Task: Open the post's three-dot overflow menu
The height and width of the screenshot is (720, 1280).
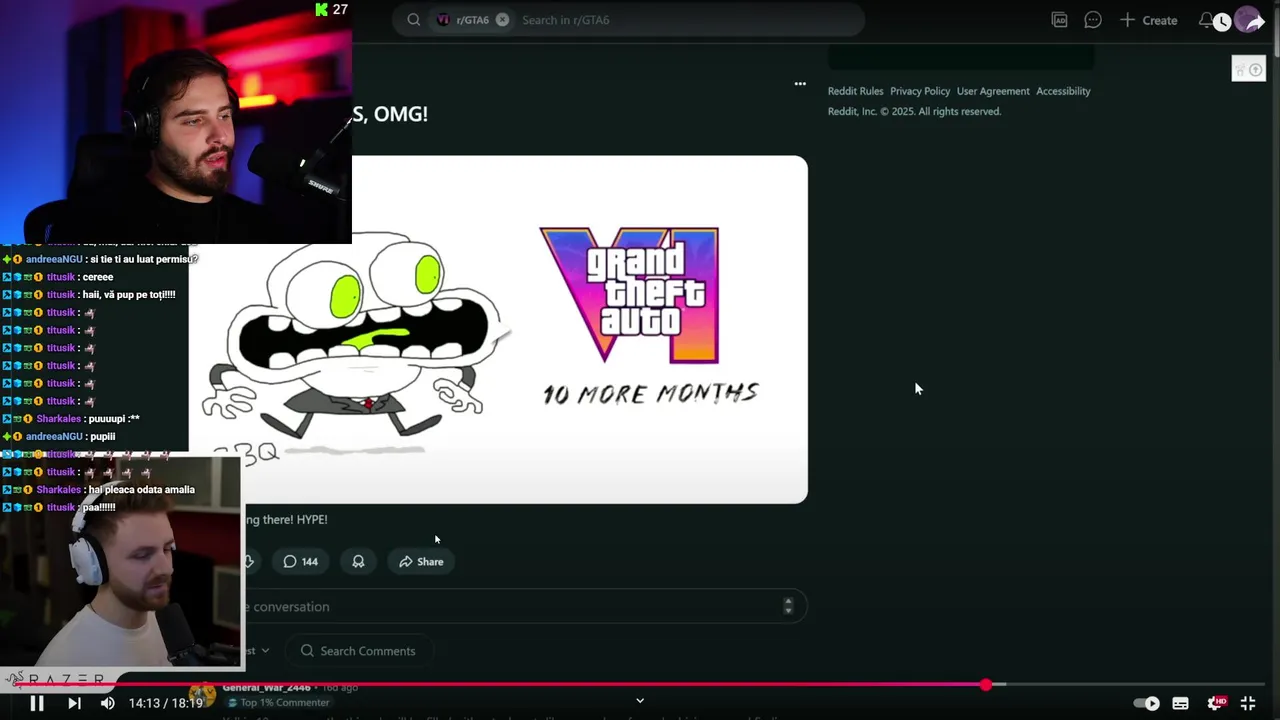Action: [800, 84]
